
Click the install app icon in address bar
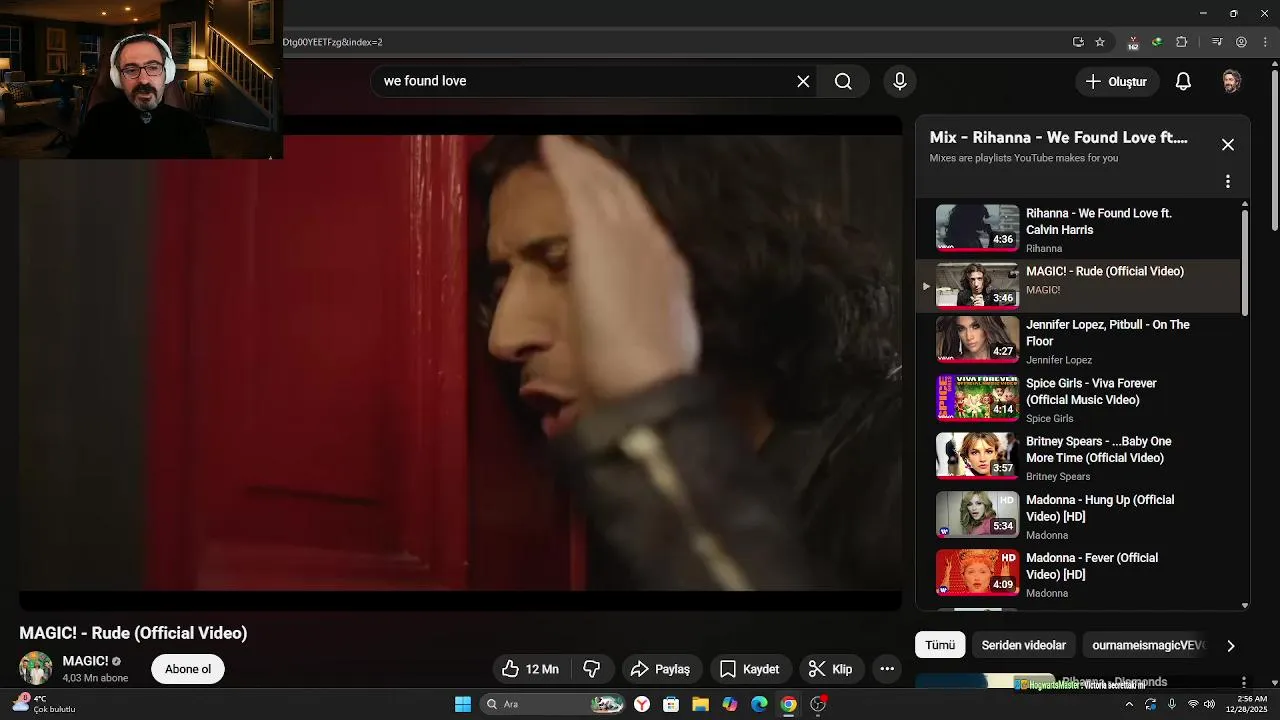click(x=1078, y=42)
